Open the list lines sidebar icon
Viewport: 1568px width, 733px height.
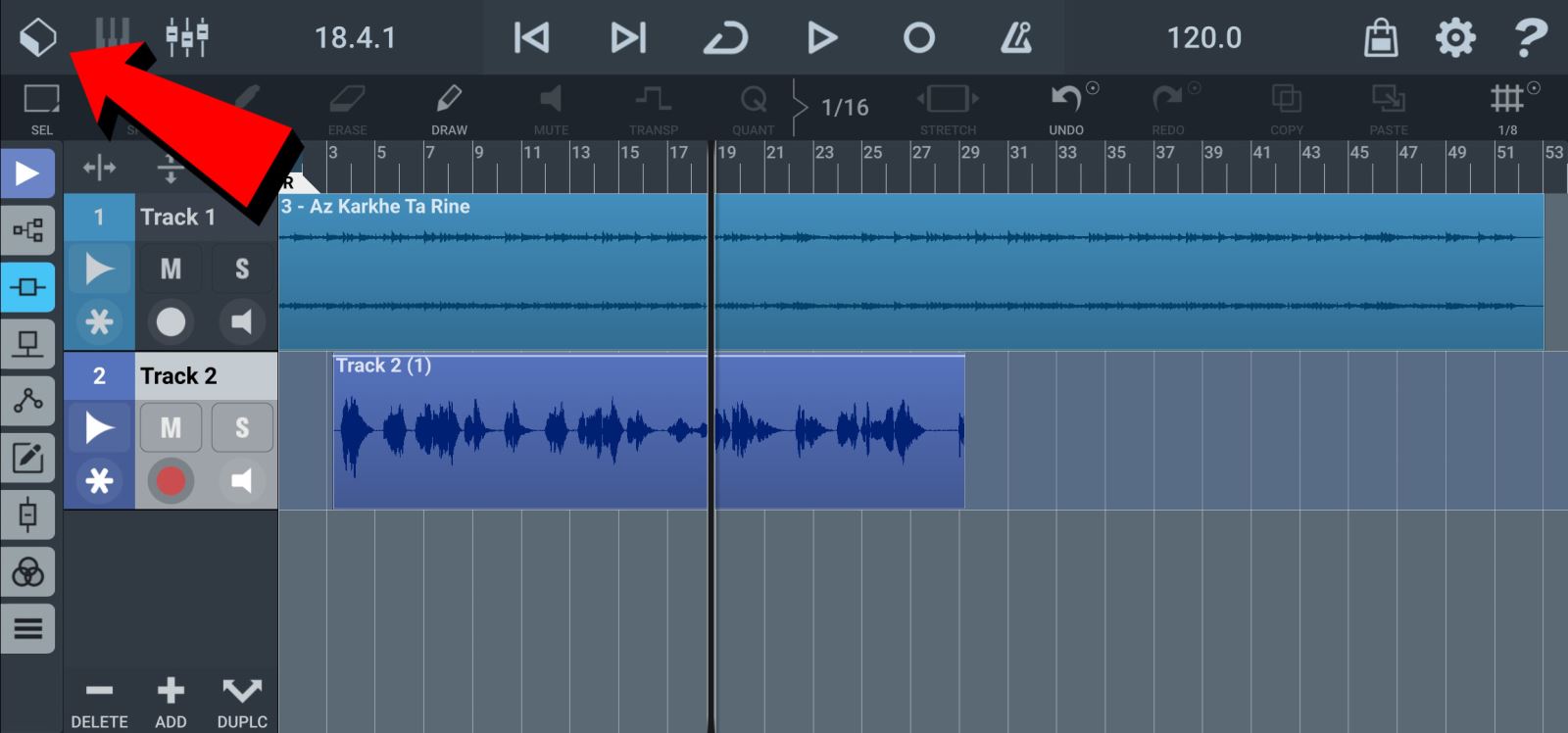point(27,628)
